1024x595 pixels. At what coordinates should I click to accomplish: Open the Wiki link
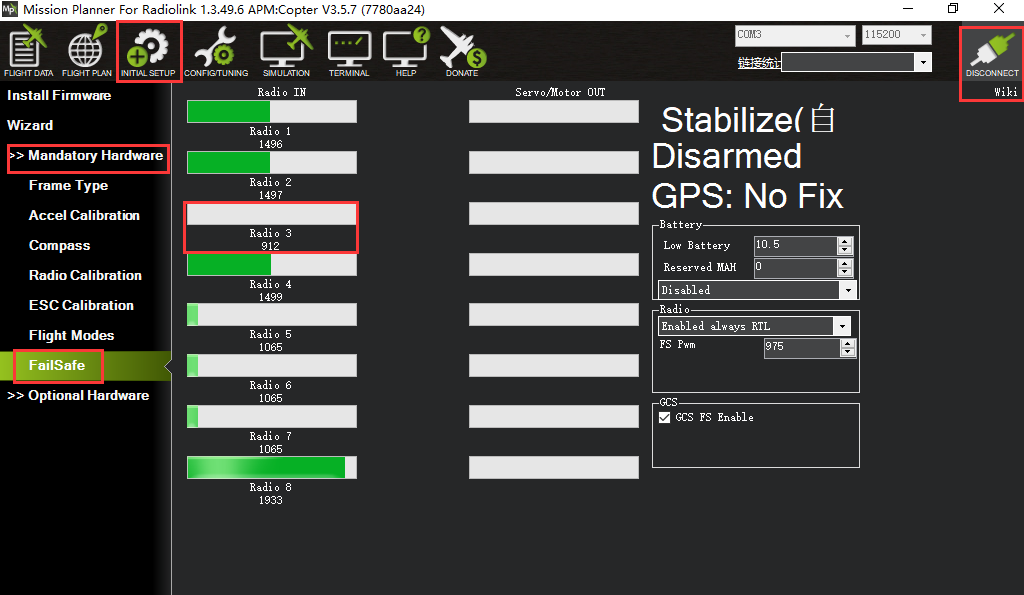pos(1005,92)
